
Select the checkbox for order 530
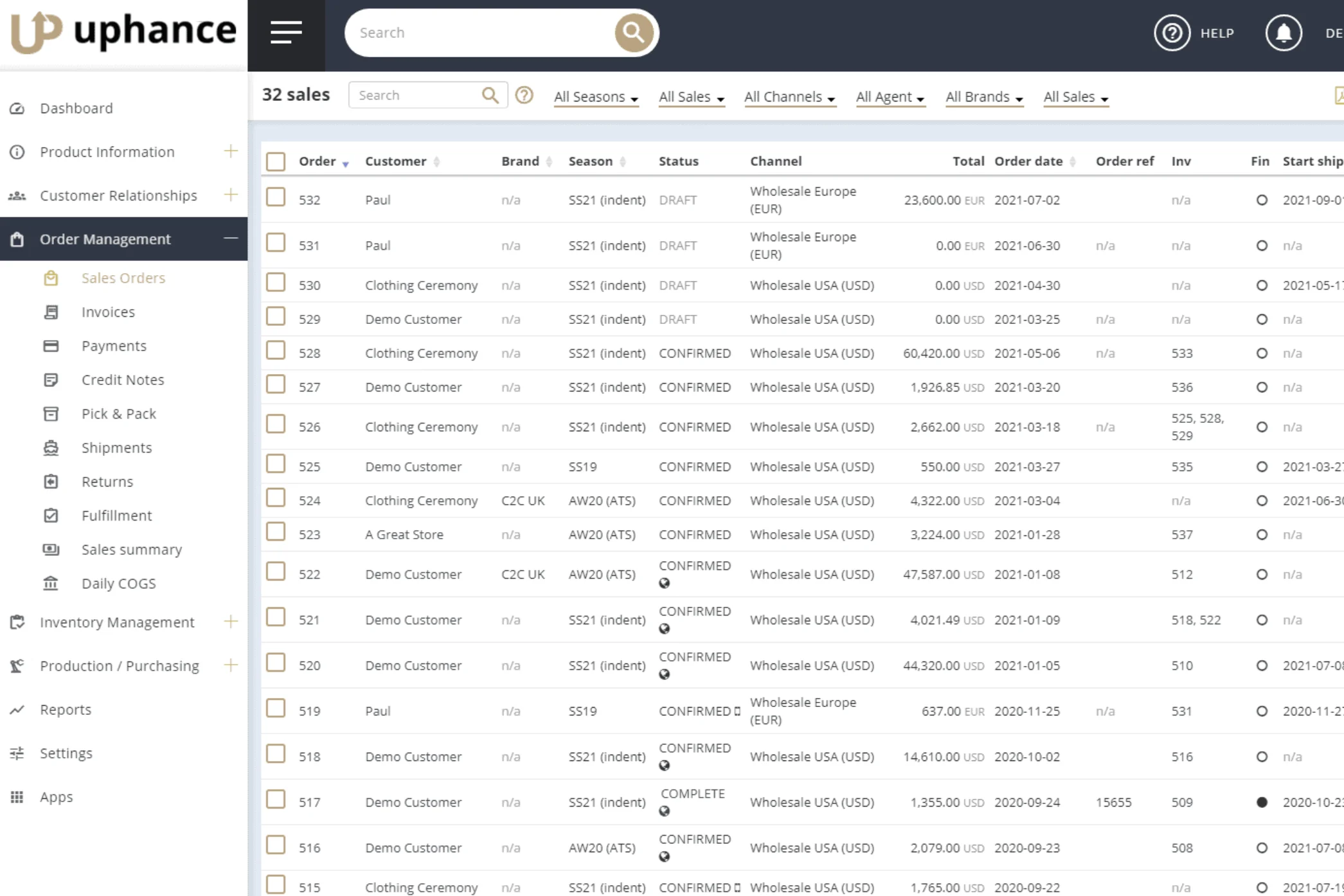(276, 282)
